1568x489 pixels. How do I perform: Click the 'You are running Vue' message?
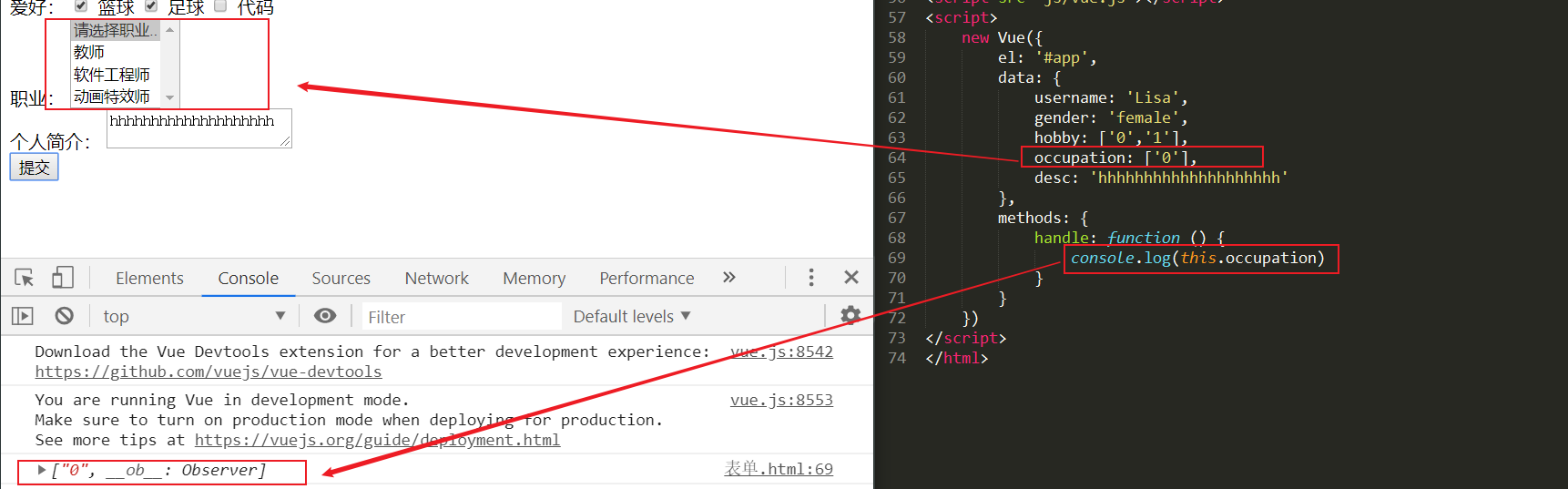coord(222,400)
